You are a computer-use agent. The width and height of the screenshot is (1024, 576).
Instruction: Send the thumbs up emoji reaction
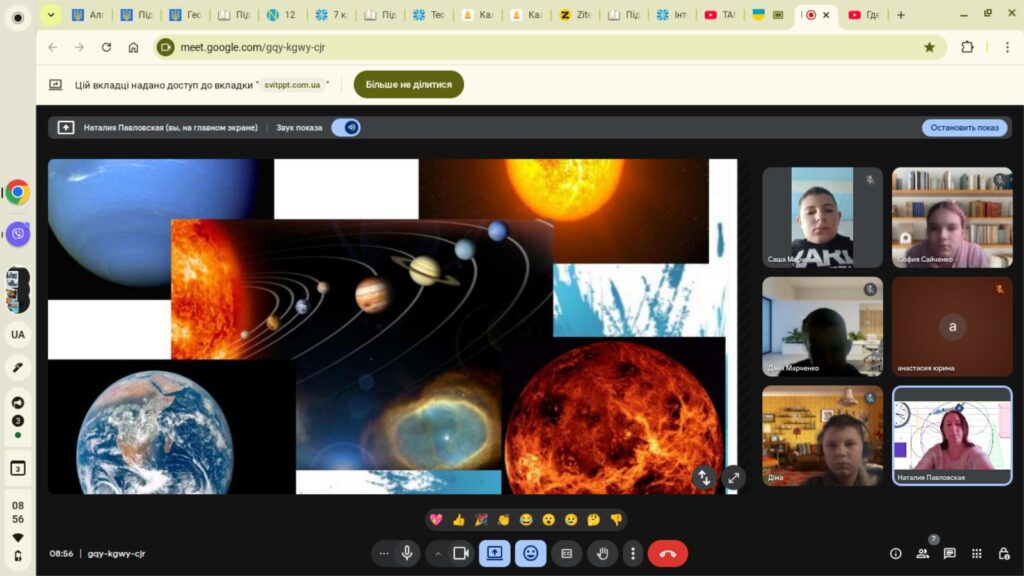(x=458, y=519)
